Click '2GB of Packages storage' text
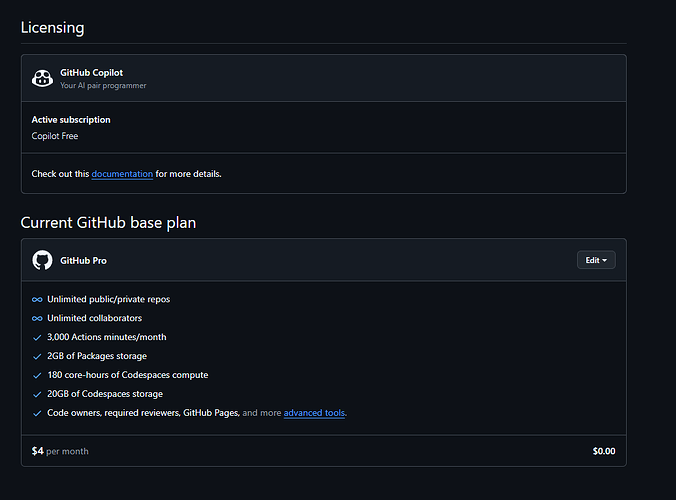676x500 pixels. (x=97, y=356)
